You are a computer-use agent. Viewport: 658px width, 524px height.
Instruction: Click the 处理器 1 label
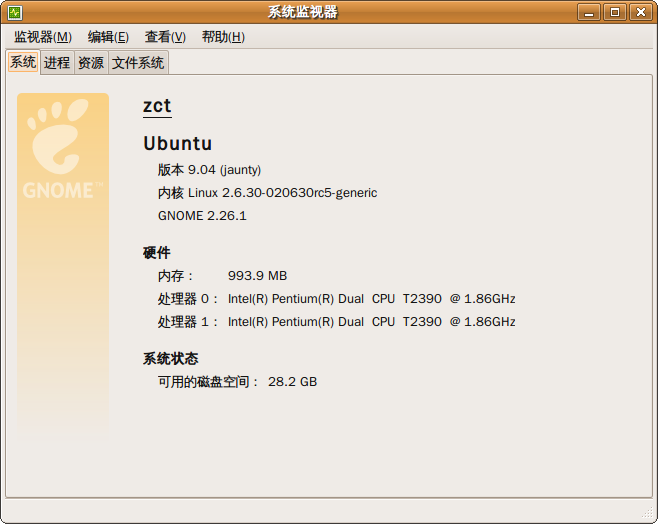[188, 322]
